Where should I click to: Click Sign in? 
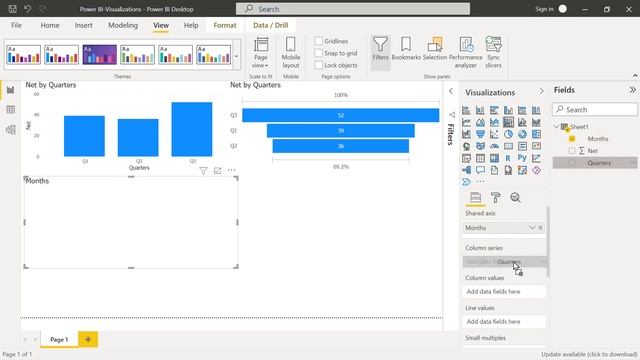click(x=544, y=9)
